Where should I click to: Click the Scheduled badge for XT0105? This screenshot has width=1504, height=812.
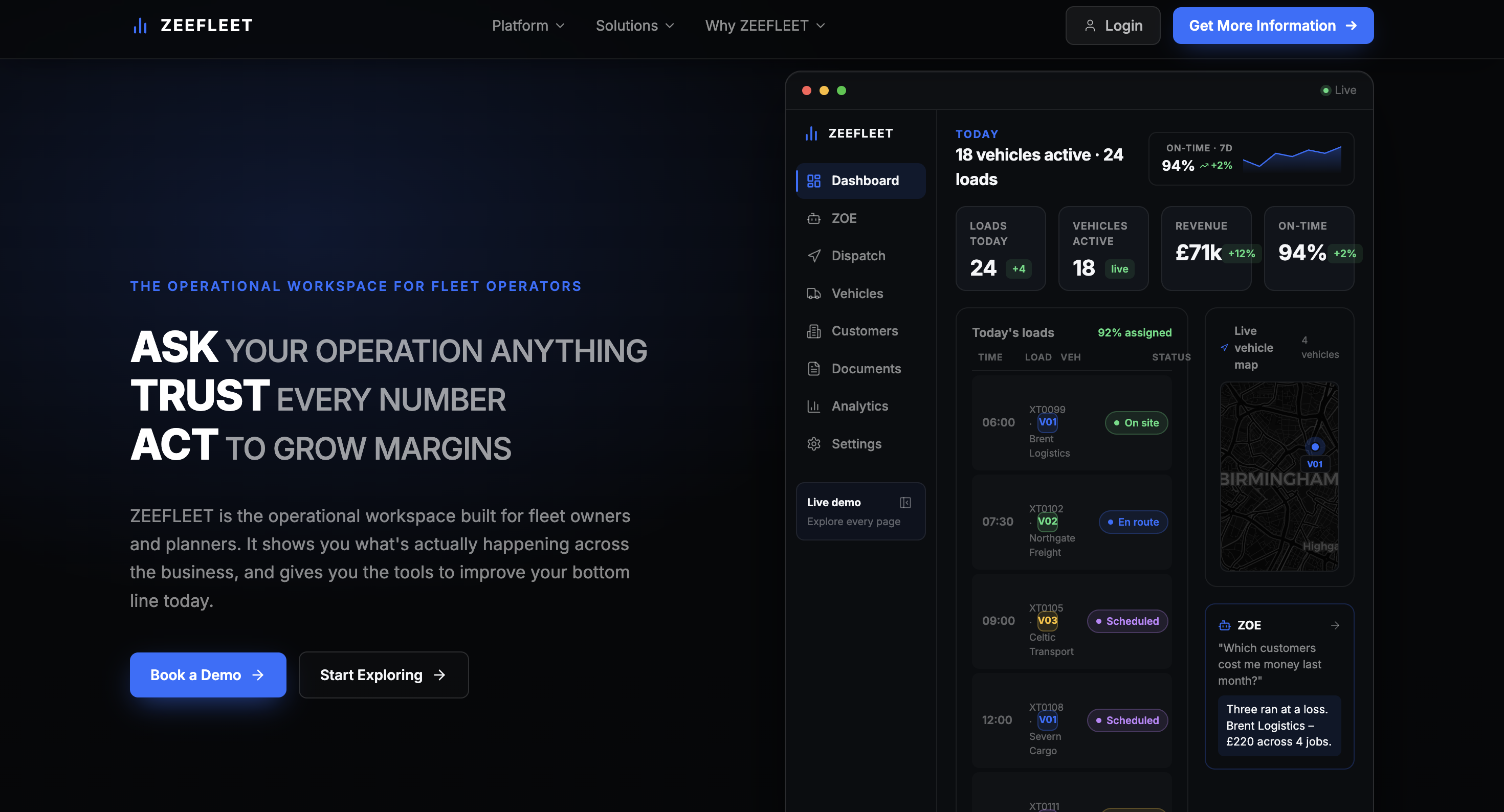point(1127,621)
